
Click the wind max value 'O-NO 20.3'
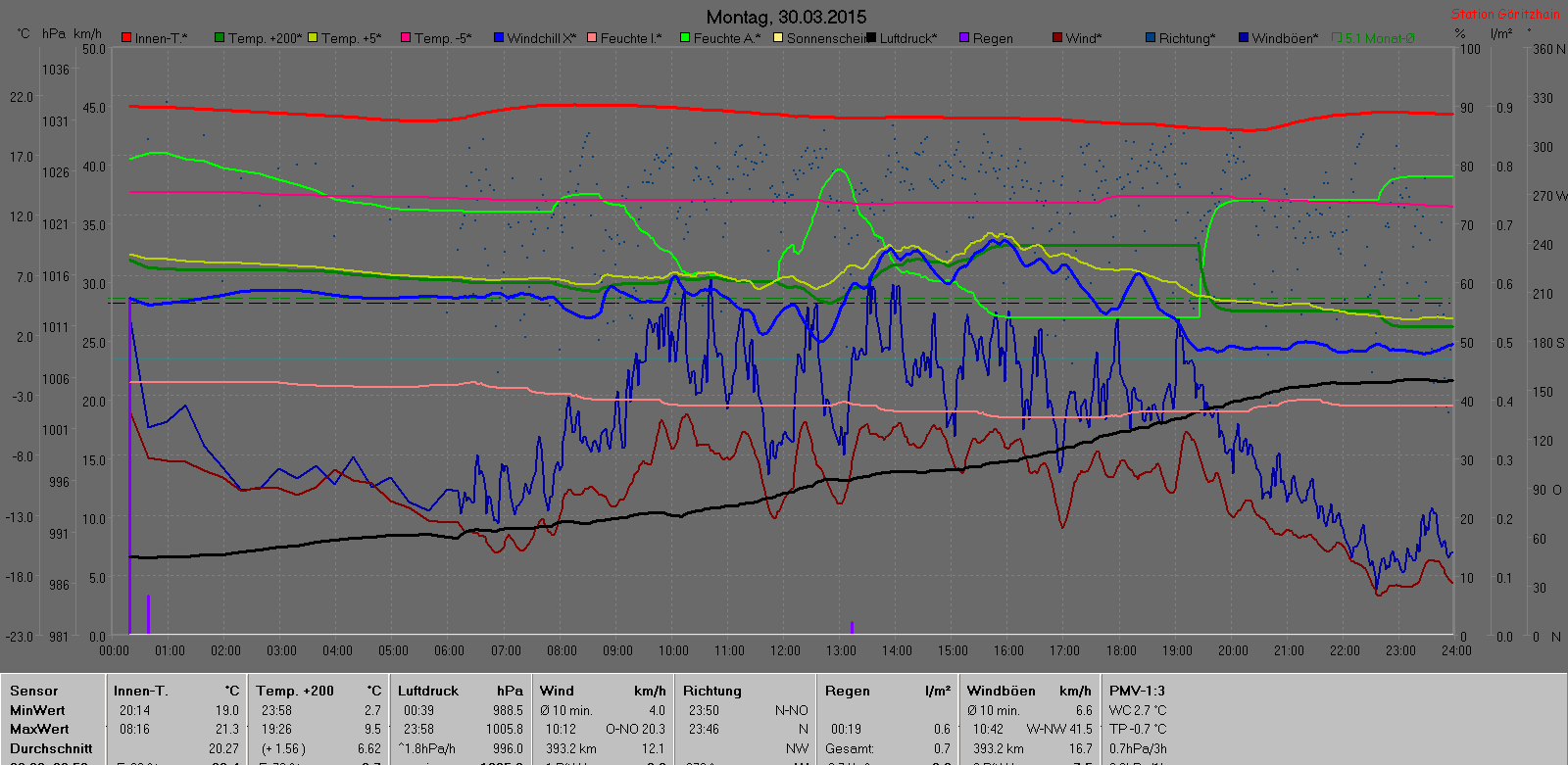(635, 729)
